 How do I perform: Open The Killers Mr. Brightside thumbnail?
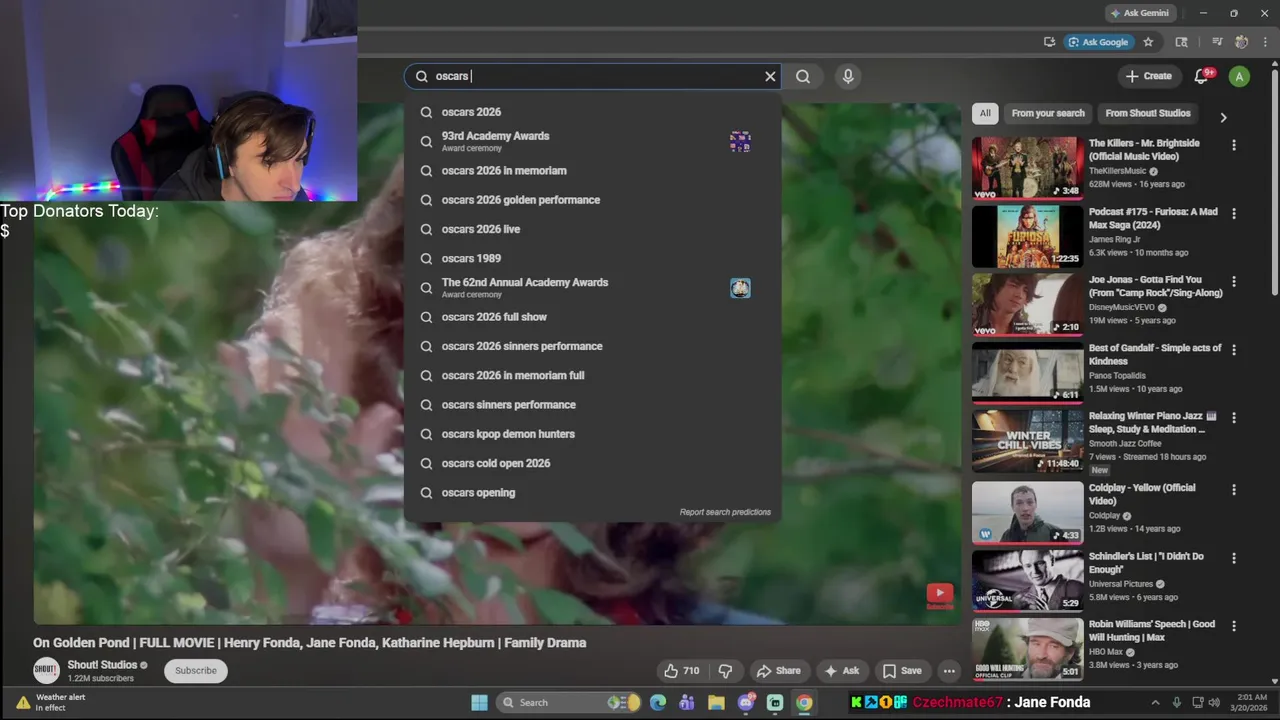coord(1027,168)
